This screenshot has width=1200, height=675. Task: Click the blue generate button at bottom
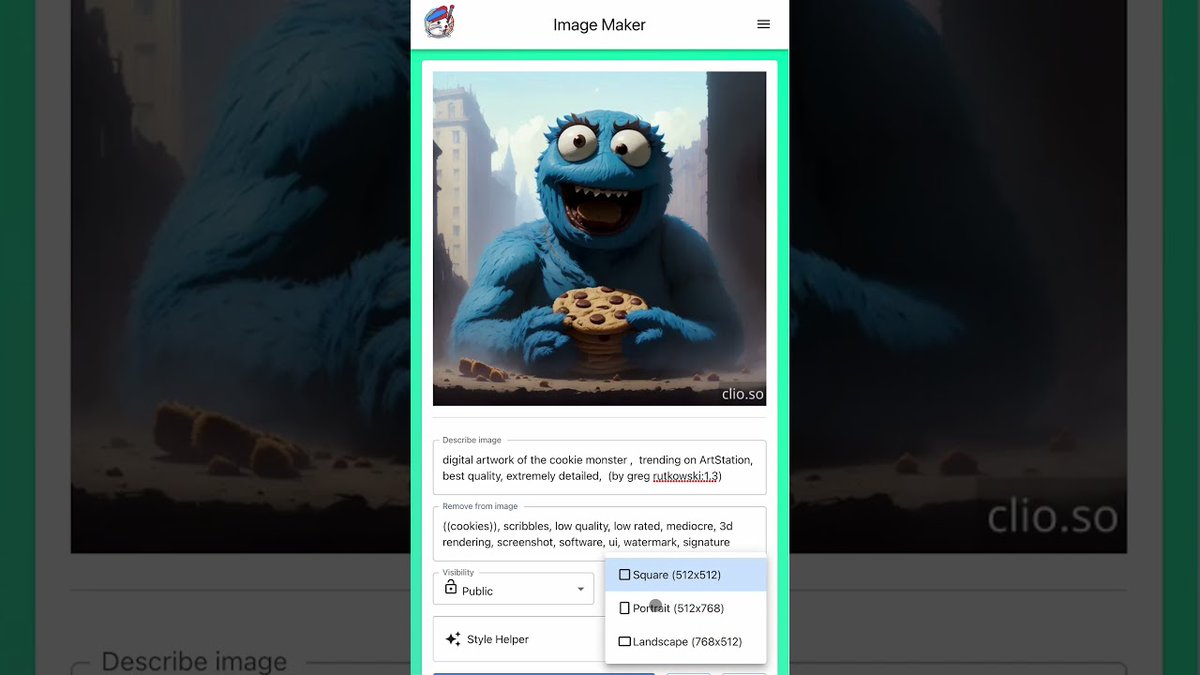click(x=544, y=673)
